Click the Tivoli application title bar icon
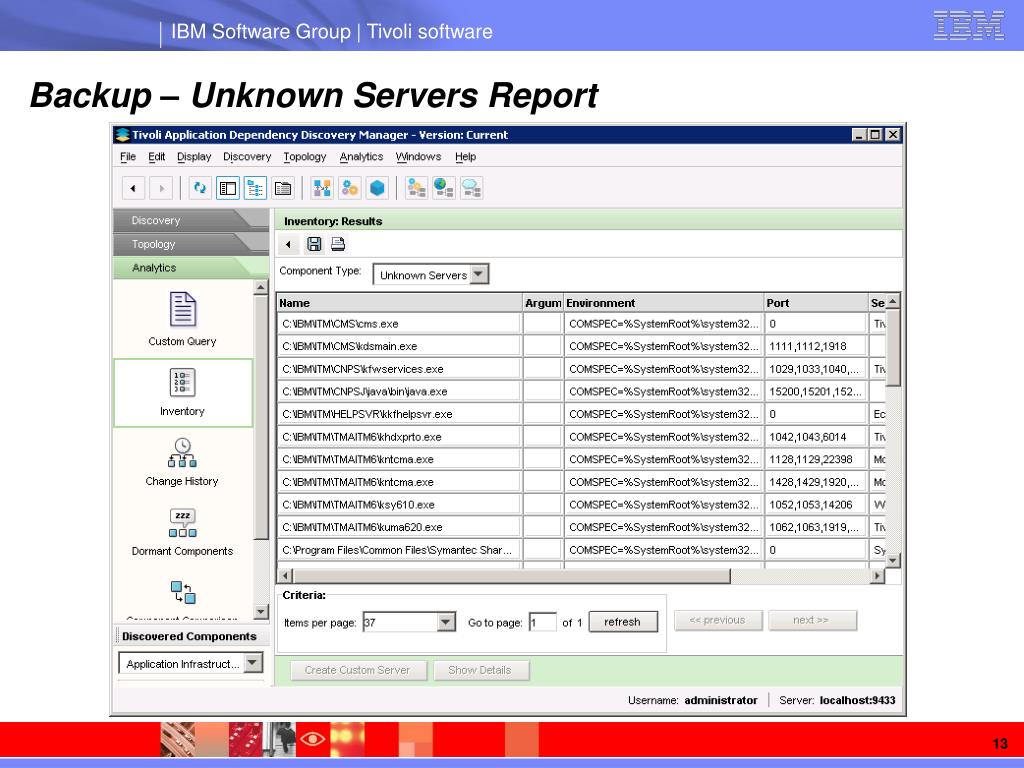This screenshot has height=768, width=1024. click(122, 135)
